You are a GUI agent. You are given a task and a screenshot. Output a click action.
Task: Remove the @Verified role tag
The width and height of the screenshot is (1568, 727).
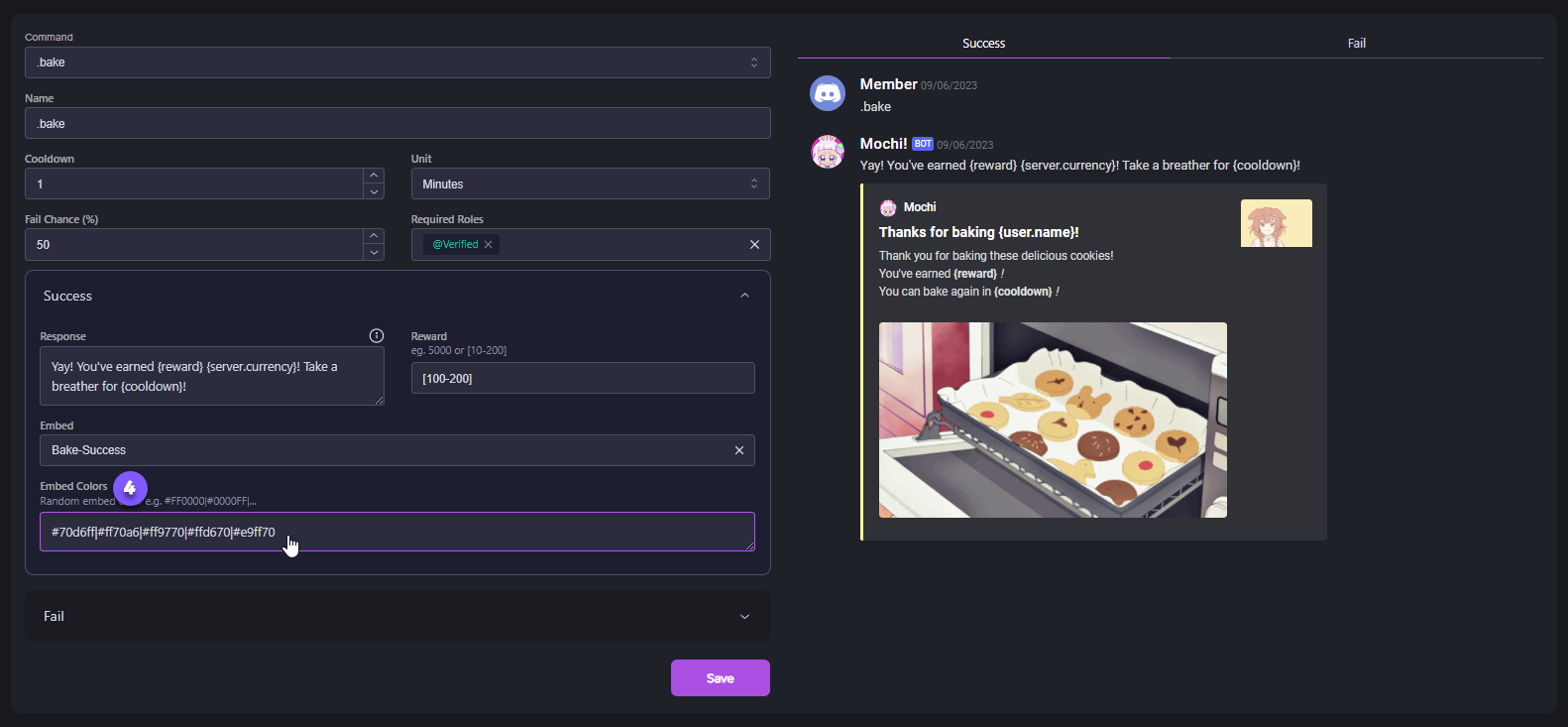[x=488, y=245]
